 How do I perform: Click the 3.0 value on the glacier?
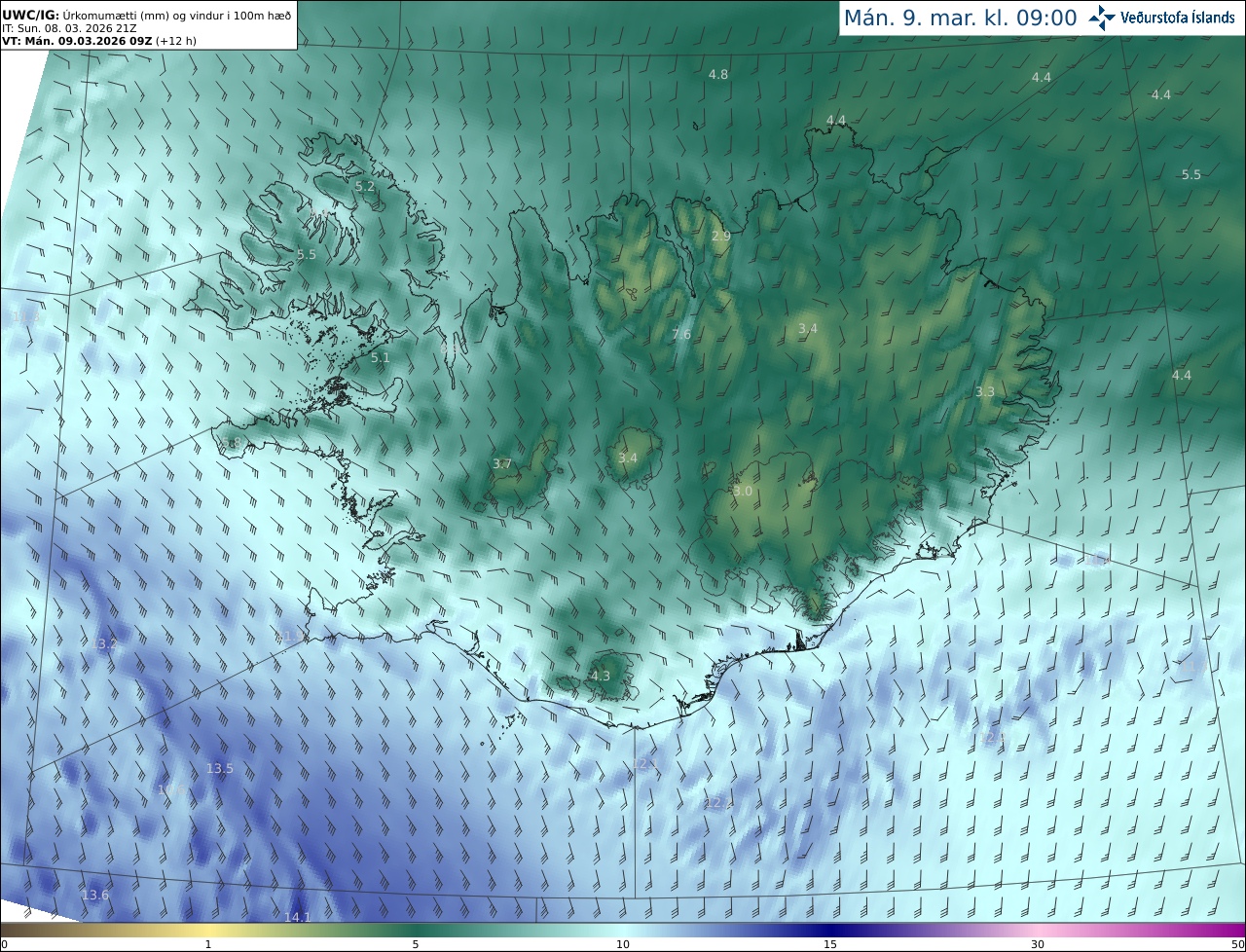(x=743, y=492)
